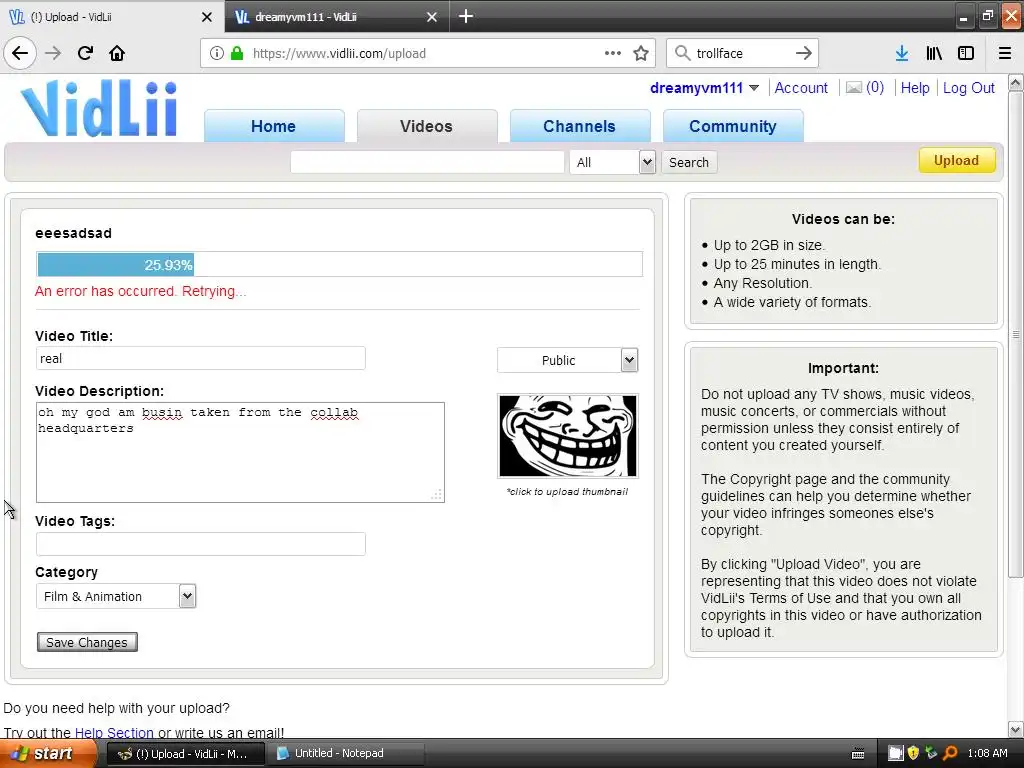
Task: Open a new tab with plus icon
Action: tap(466, 16)
